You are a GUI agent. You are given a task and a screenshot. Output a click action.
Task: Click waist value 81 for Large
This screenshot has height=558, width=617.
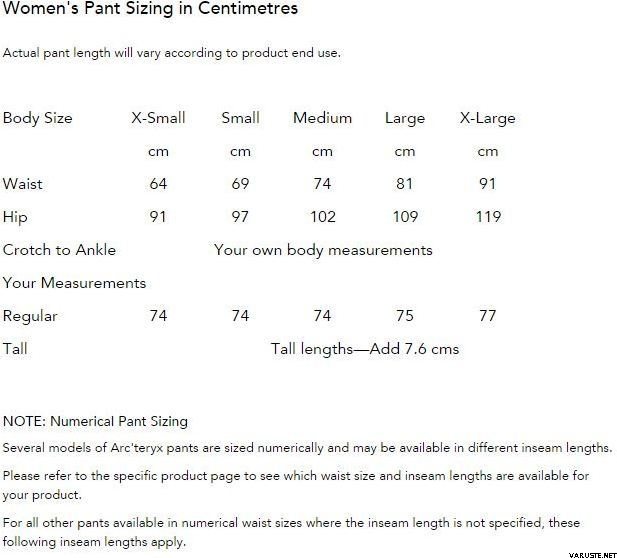pos(404,184)
